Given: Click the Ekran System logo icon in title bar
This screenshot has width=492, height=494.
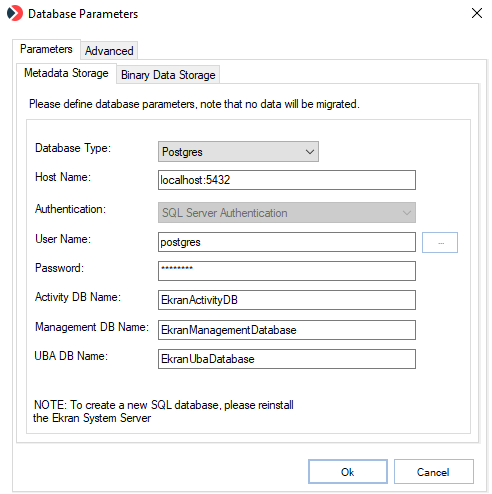Looking at the screenshot, I should (15, 13).
